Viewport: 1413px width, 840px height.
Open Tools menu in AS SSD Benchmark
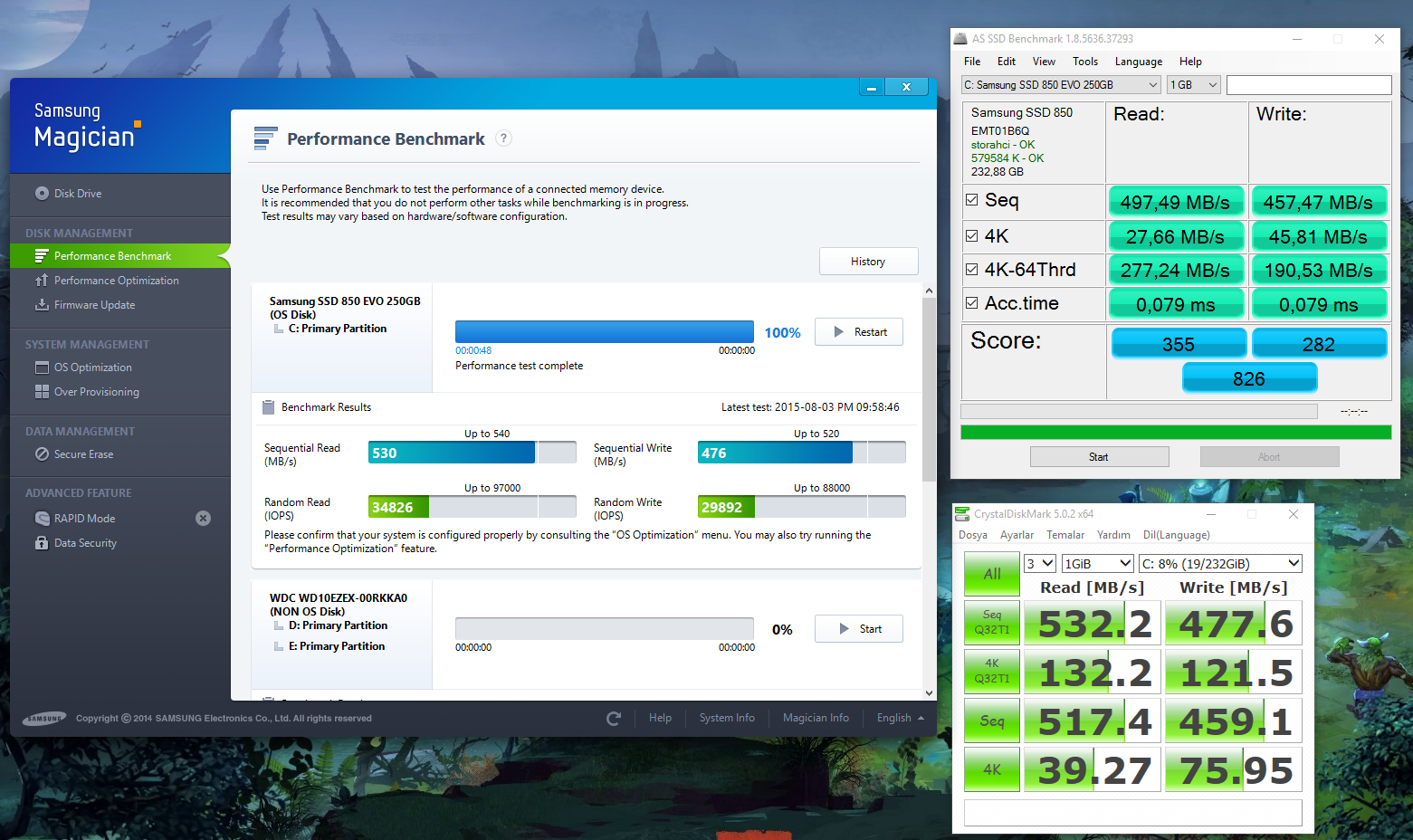click(x=1085, y=62)
